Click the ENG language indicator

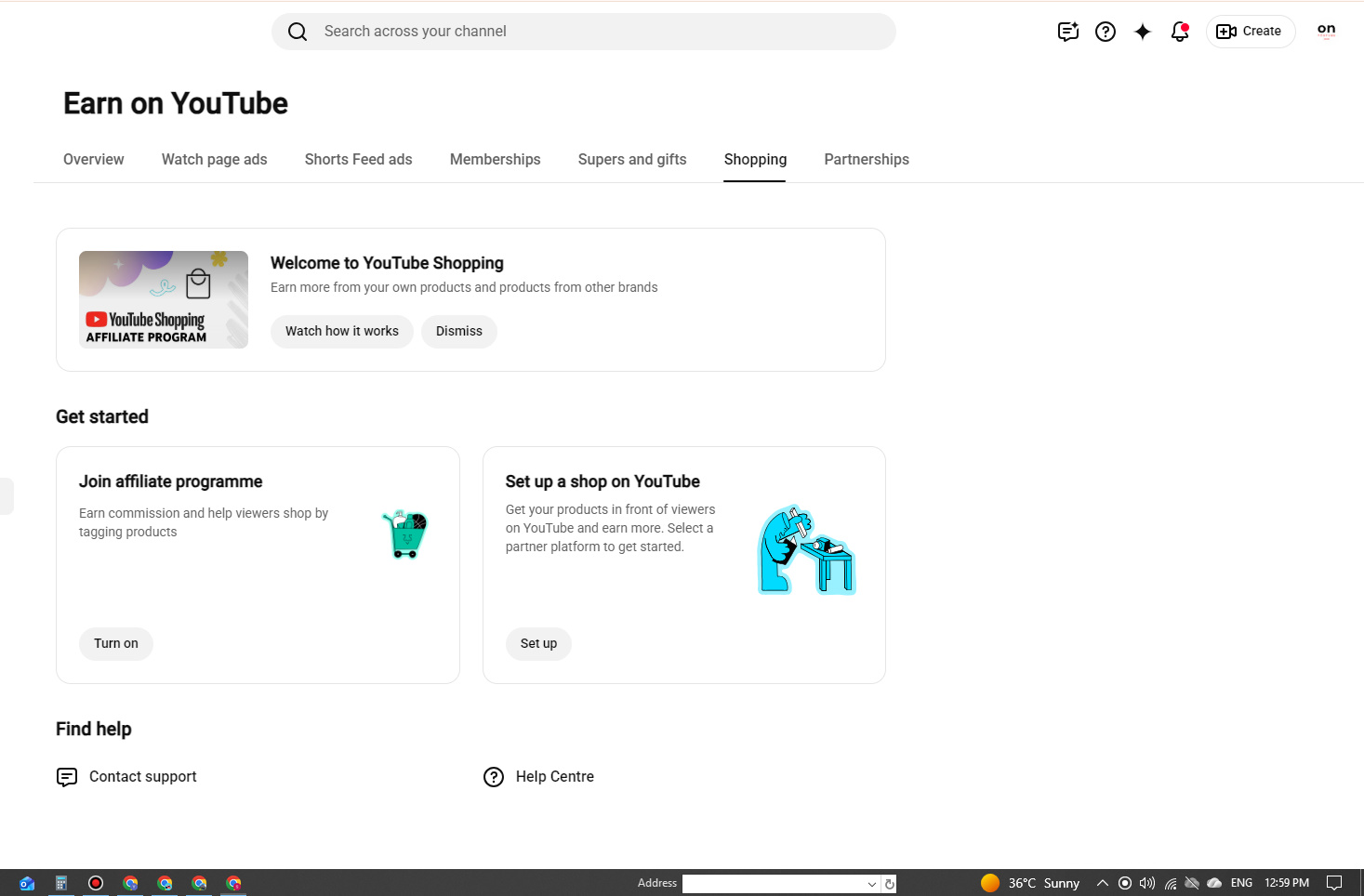(1241, 883)
